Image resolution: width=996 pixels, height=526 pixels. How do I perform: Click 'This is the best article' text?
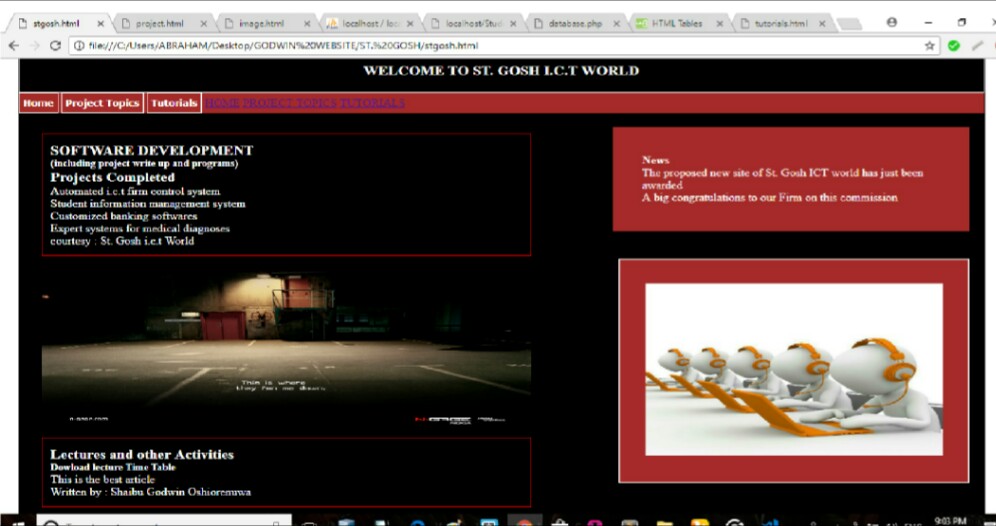(x=102, y=480)
